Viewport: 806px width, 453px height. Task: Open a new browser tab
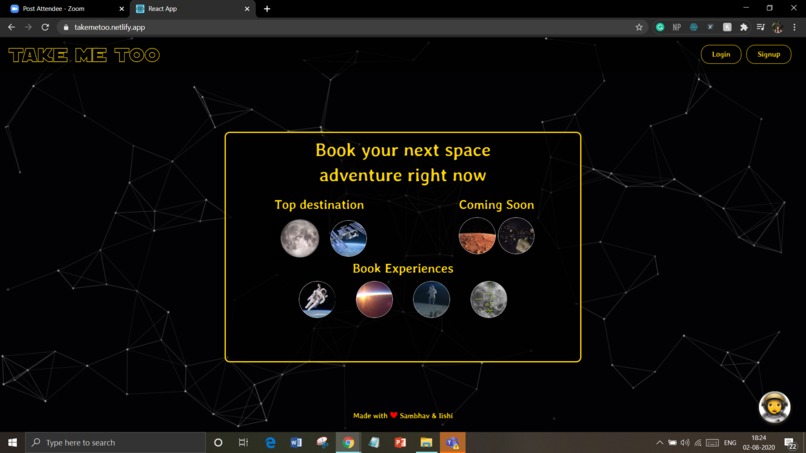[x=267, y=9]
